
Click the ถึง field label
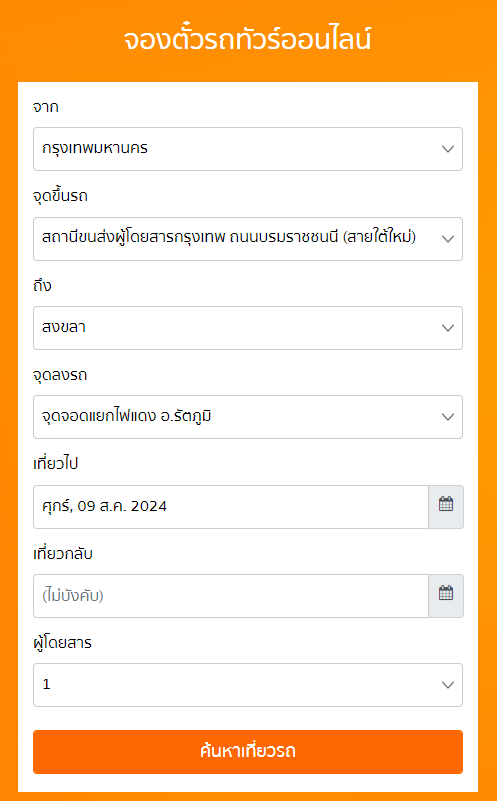coord(42,285)
